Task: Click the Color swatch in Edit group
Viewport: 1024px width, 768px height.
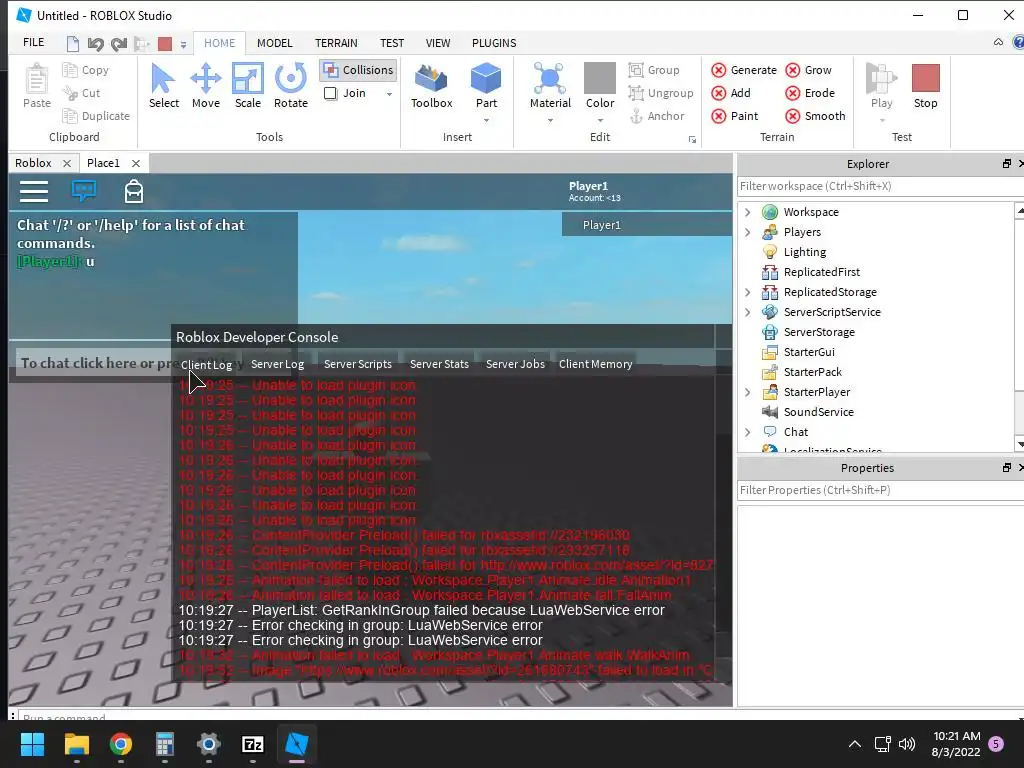Action: pos(600,78)
